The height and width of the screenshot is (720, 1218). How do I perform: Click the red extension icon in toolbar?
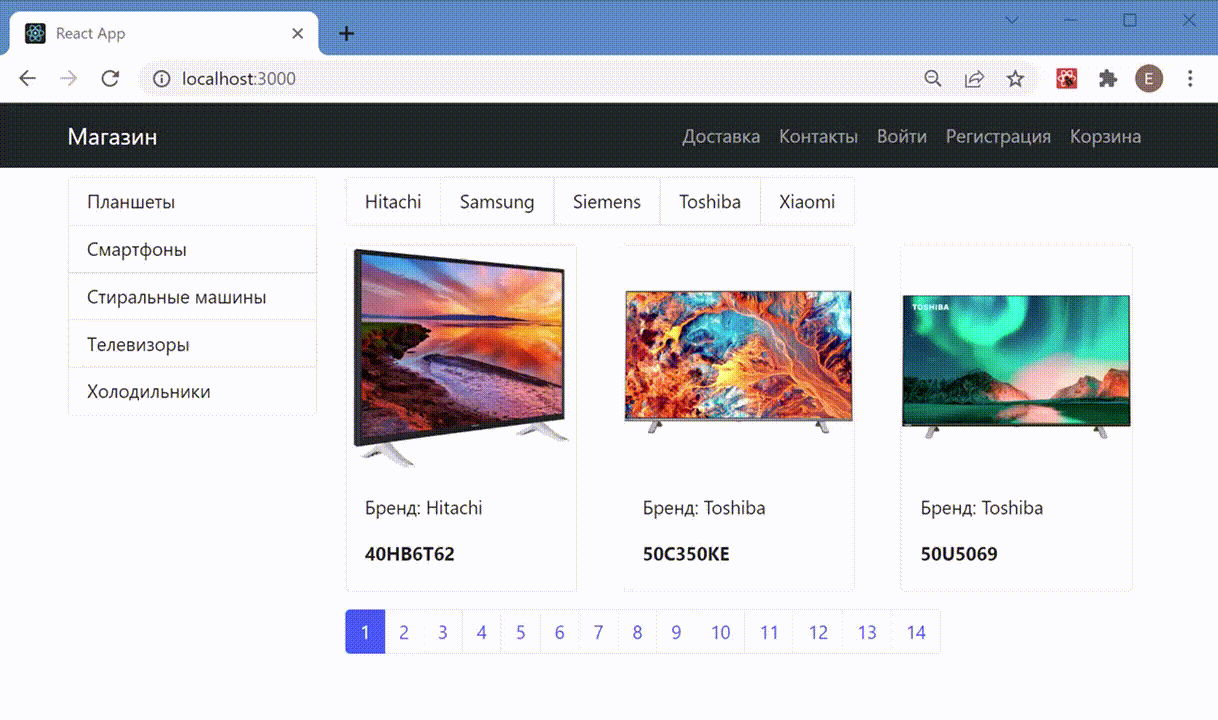[x=1067, y=79]
